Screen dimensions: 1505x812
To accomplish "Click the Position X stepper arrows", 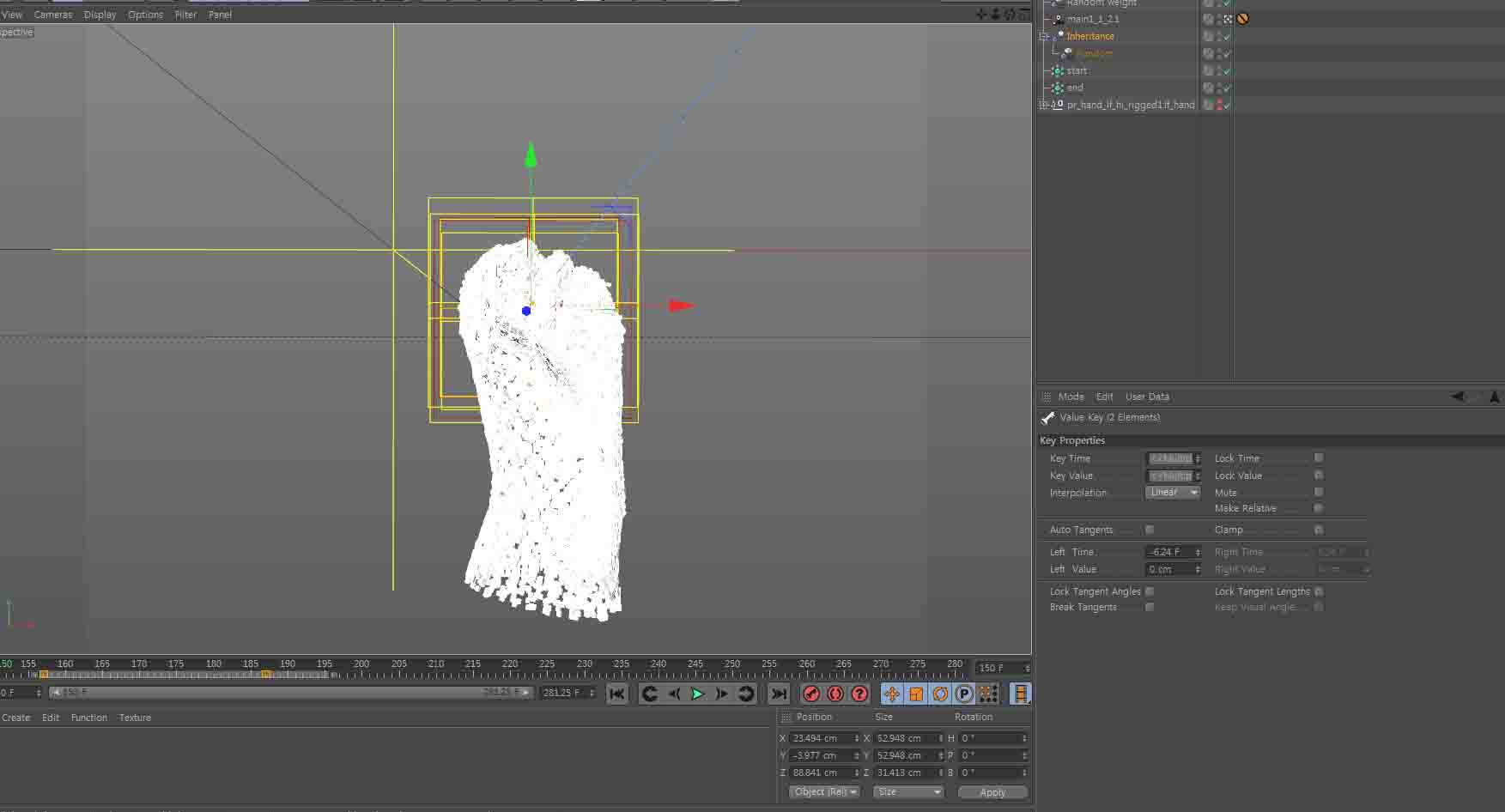I will (857, 738).
